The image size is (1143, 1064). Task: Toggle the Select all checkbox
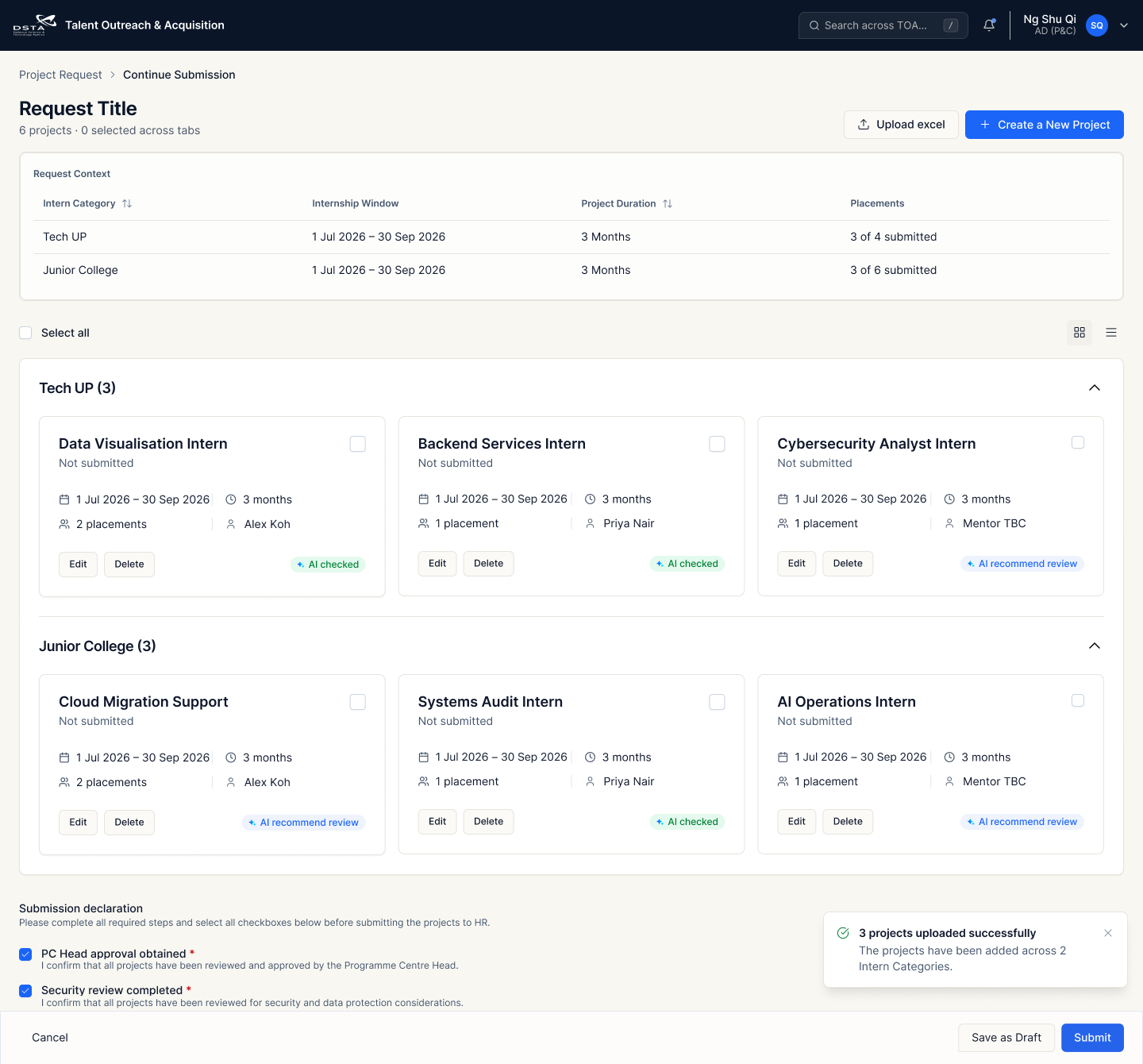pos(25,333)
